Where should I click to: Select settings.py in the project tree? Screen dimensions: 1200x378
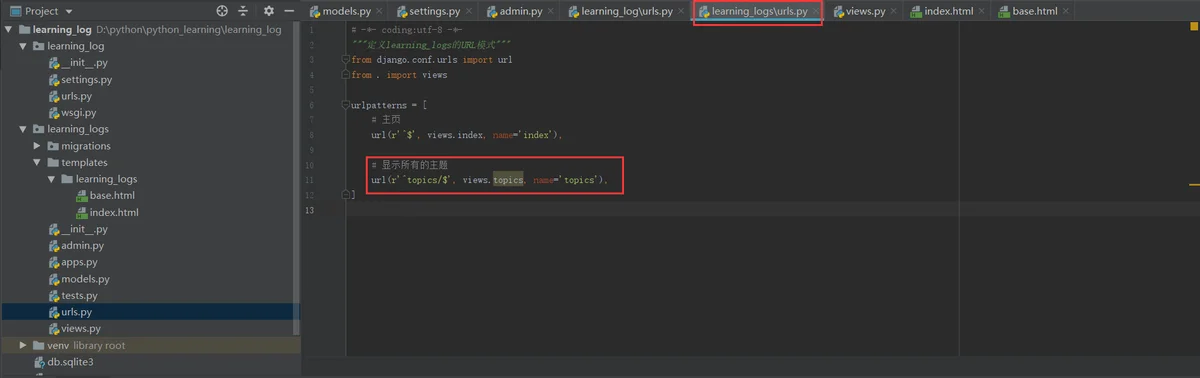pyautogui.click(x=79, y=79)
